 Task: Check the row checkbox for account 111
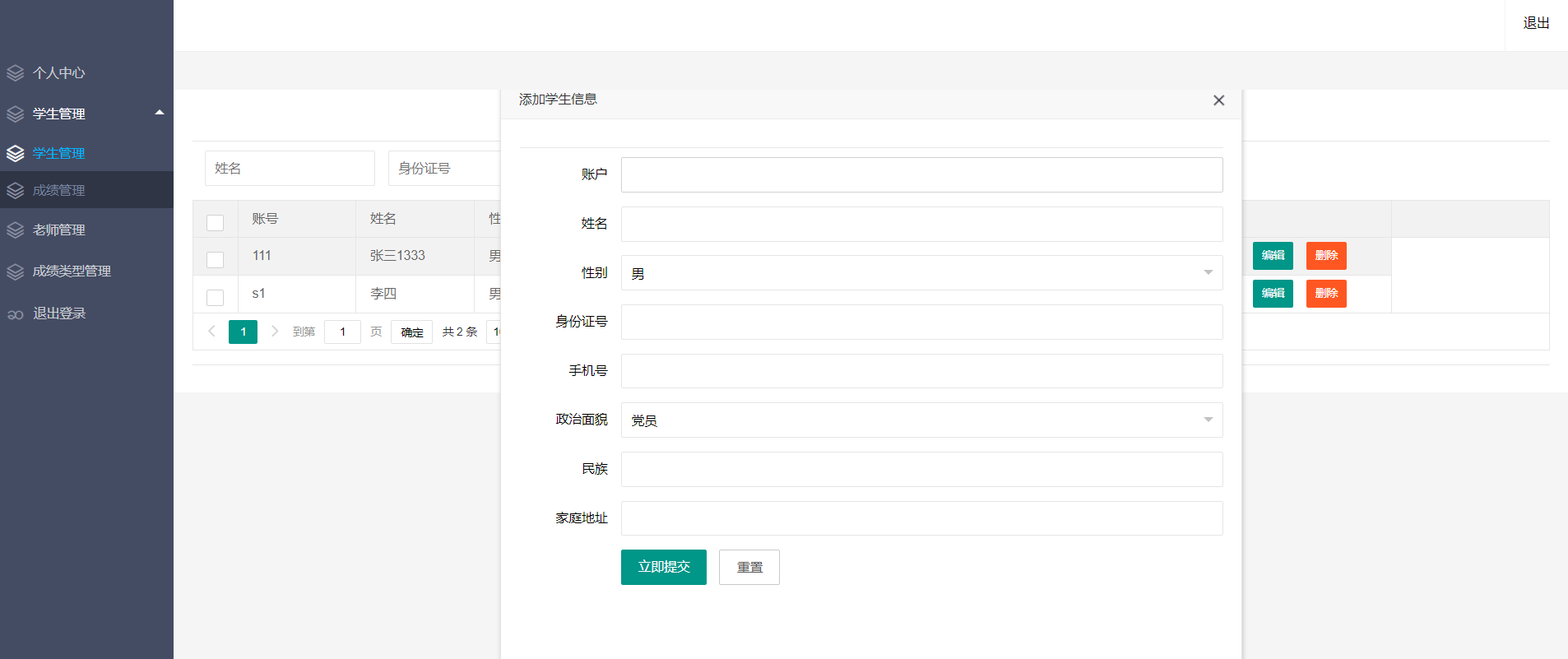216,260
